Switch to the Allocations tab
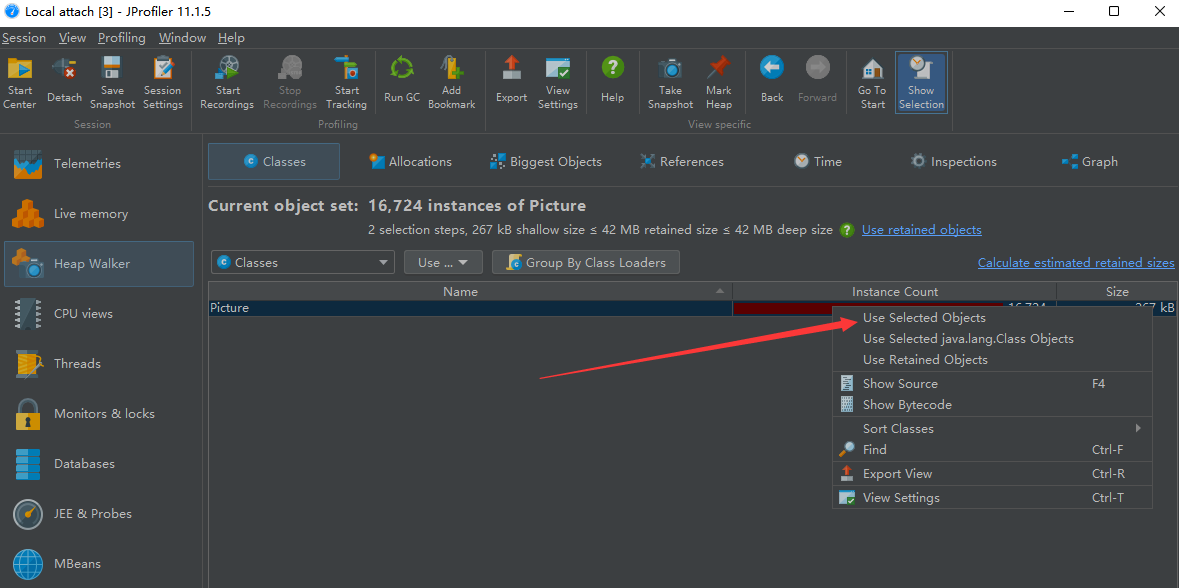This screenshot has height=588, width=1179. point(410,162)
